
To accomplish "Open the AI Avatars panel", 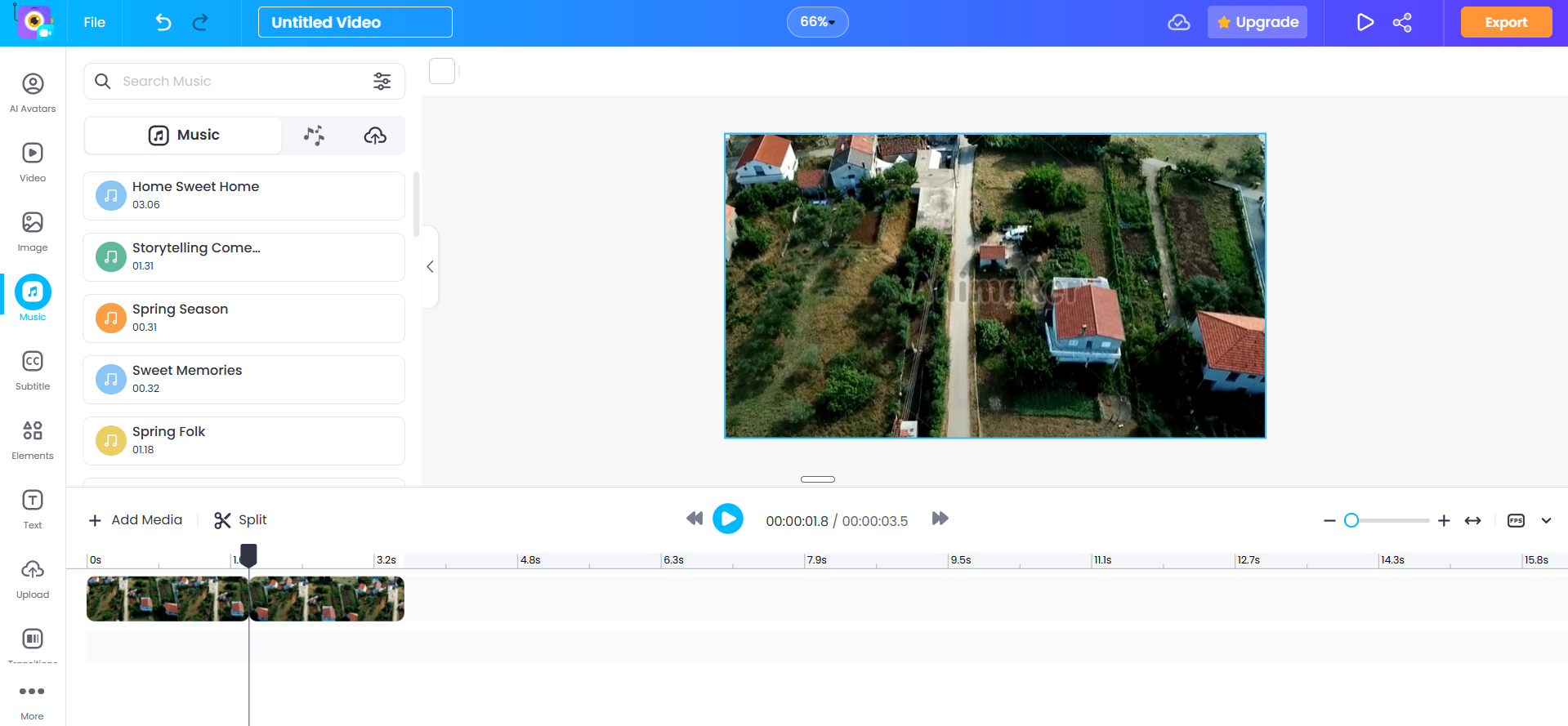I will [x=33, y=92].
